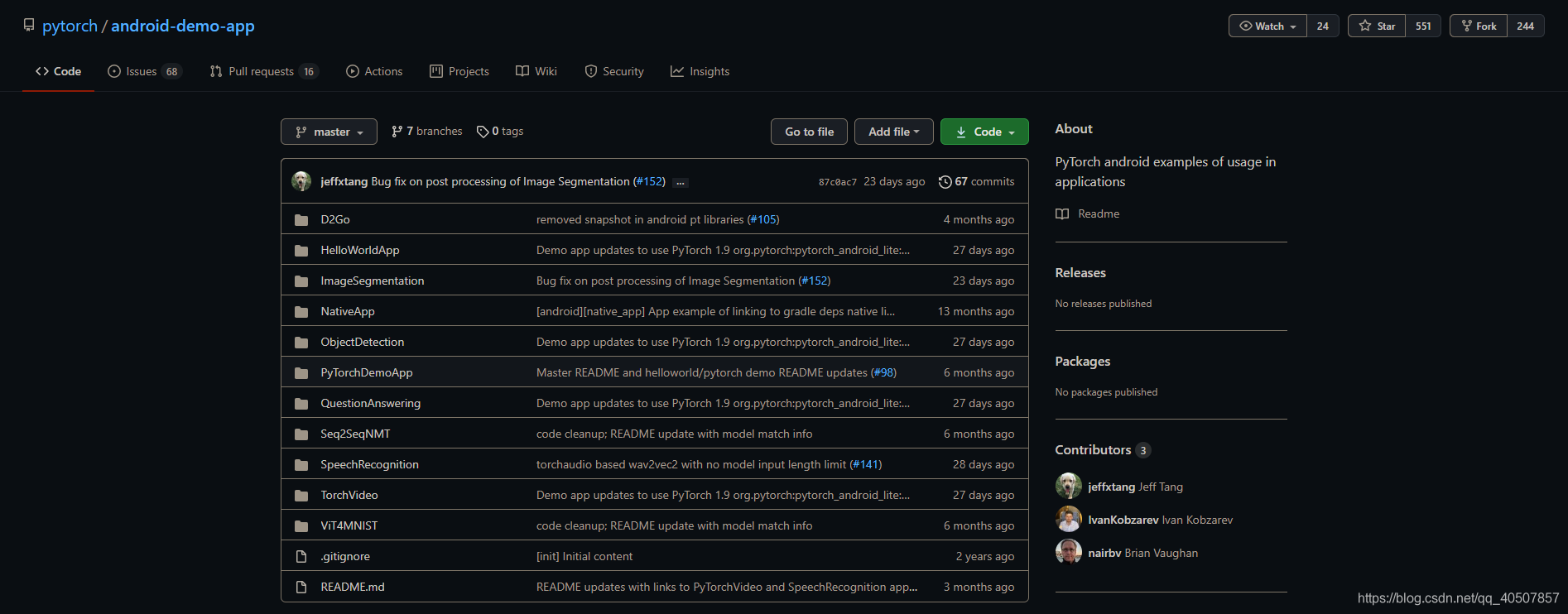Image resolution: width=1568 pixels, height=614 pixels.
Task: Open the Packages heading link
Action: coord(1083,361)
